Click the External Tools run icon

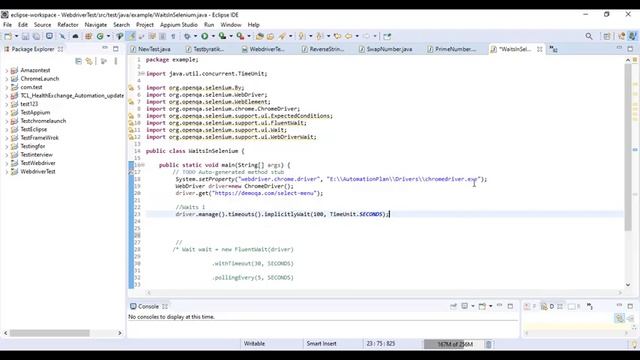[240, 36]
